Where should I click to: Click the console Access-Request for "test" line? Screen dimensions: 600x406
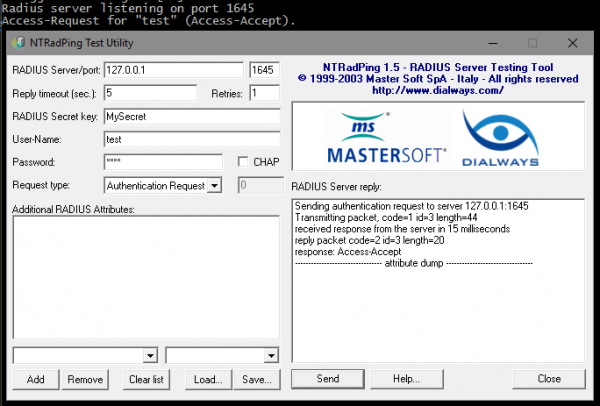[148, 21]
